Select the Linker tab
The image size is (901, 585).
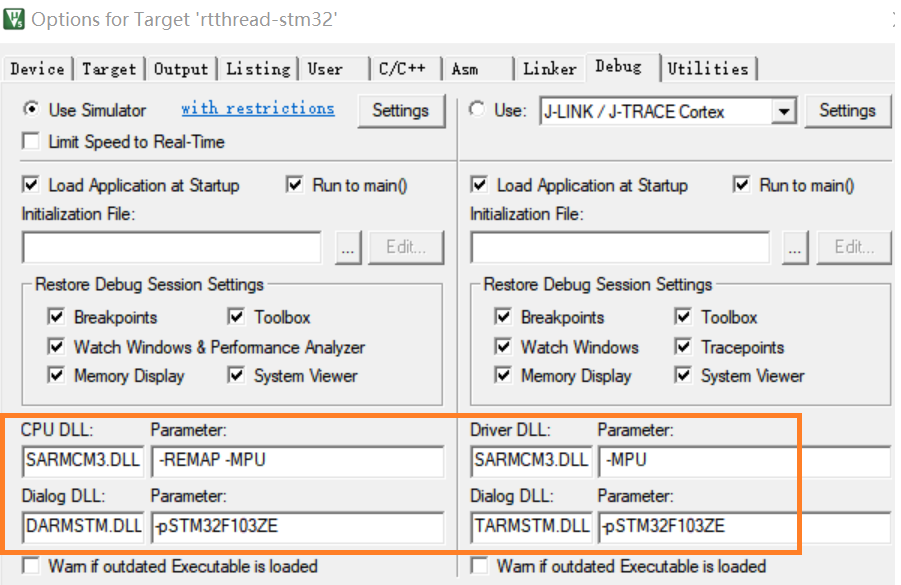point(549,69)
